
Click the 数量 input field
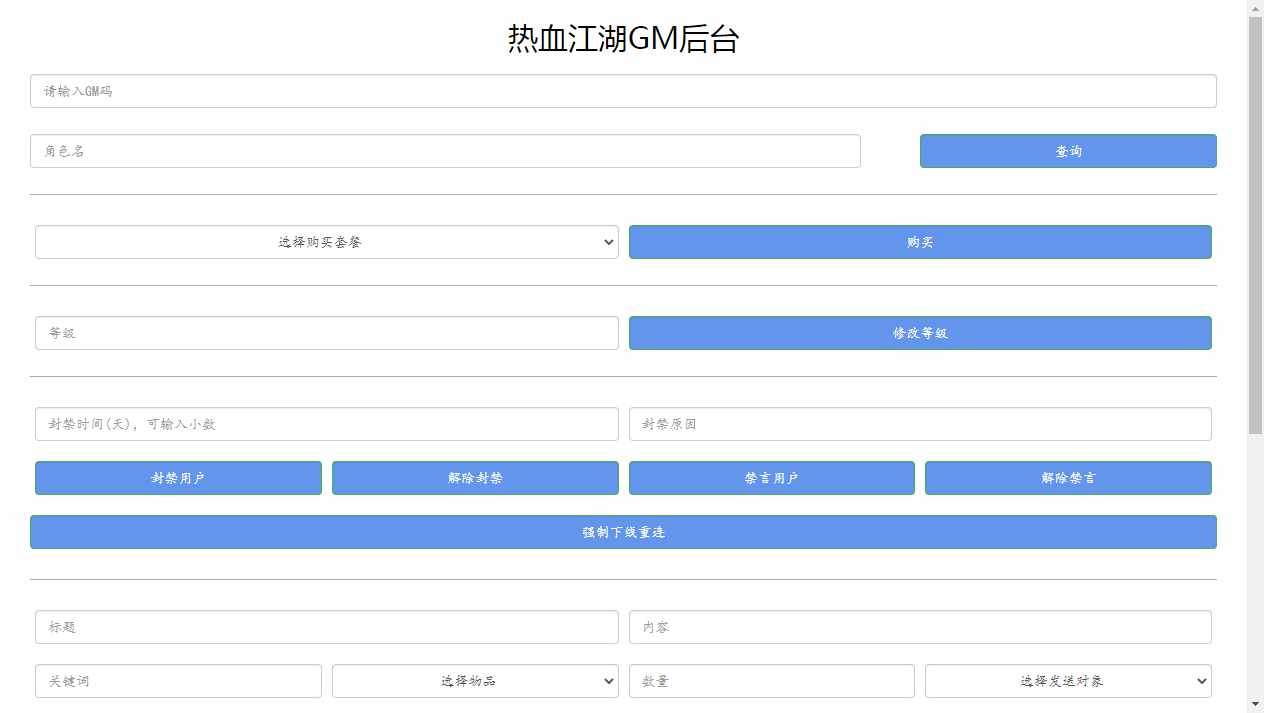pyautogui.click(x=771, y=681)
